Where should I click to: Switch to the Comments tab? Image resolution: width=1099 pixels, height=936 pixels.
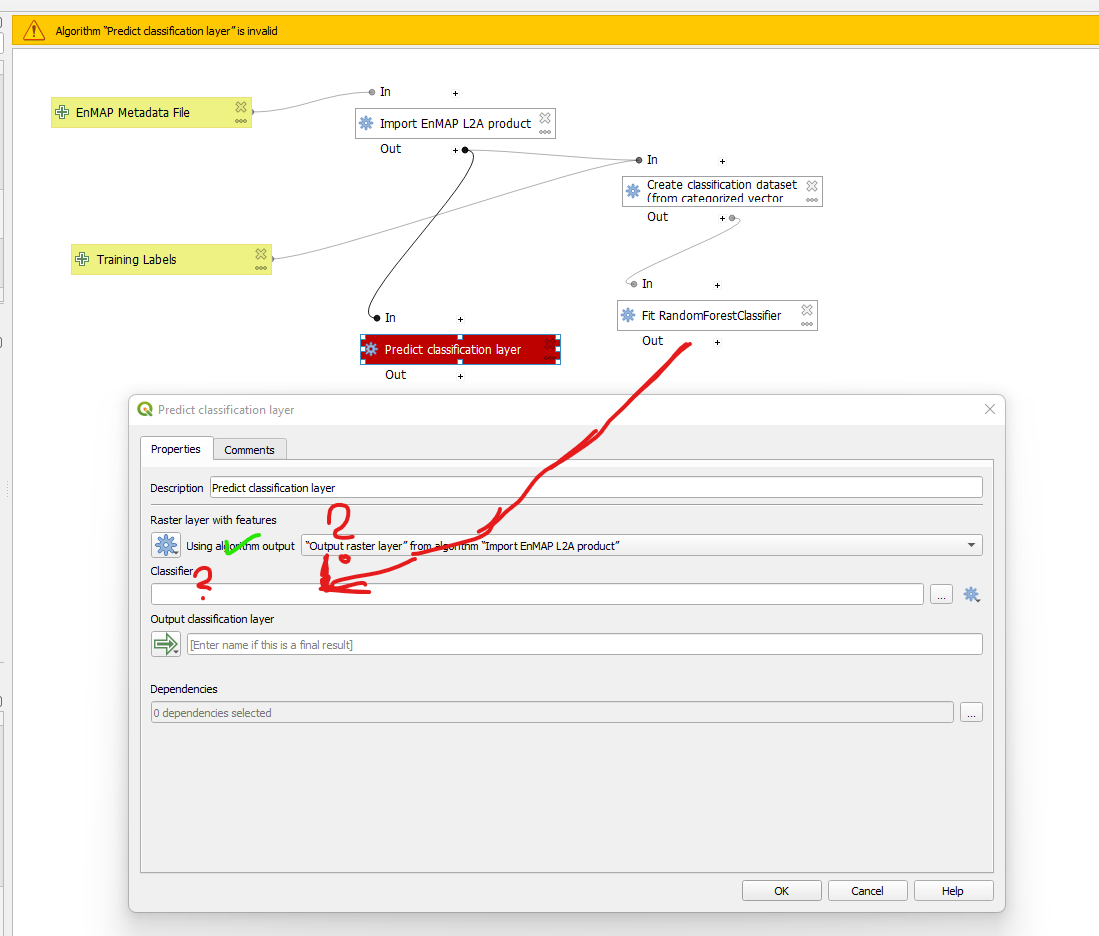click(x=249, y=449)
